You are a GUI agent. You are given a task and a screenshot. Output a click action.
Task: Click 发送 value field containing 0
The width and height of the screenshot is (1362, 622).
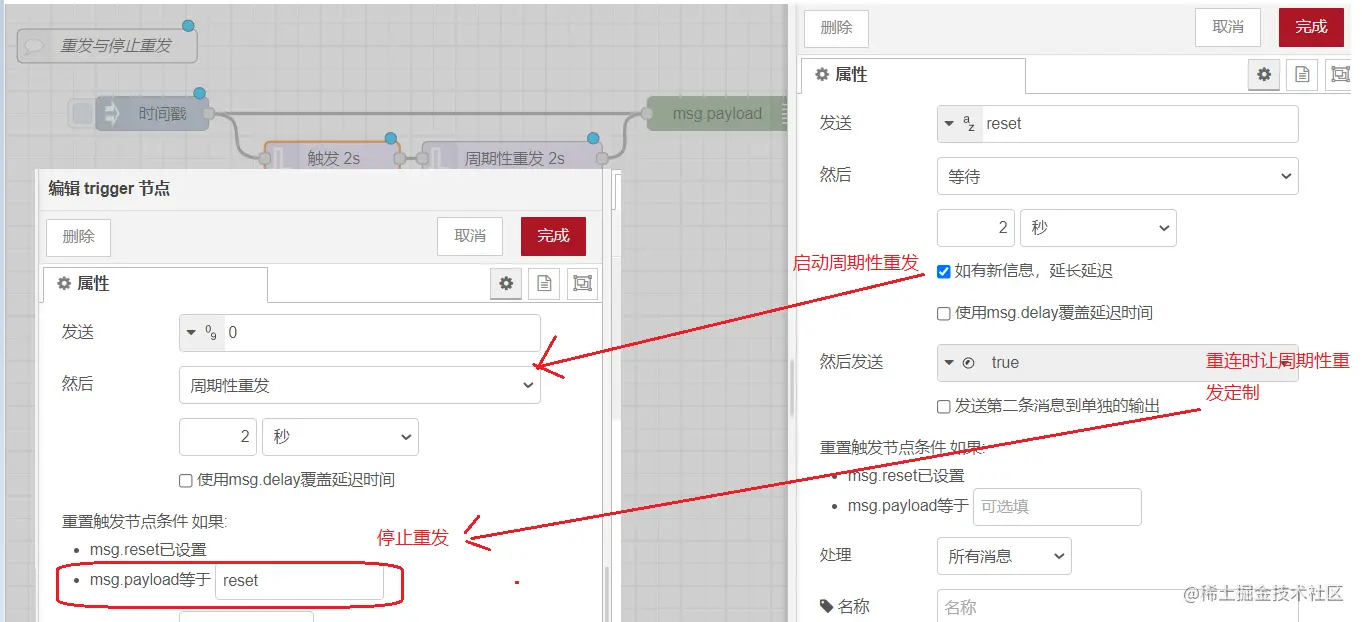[382, 333]
